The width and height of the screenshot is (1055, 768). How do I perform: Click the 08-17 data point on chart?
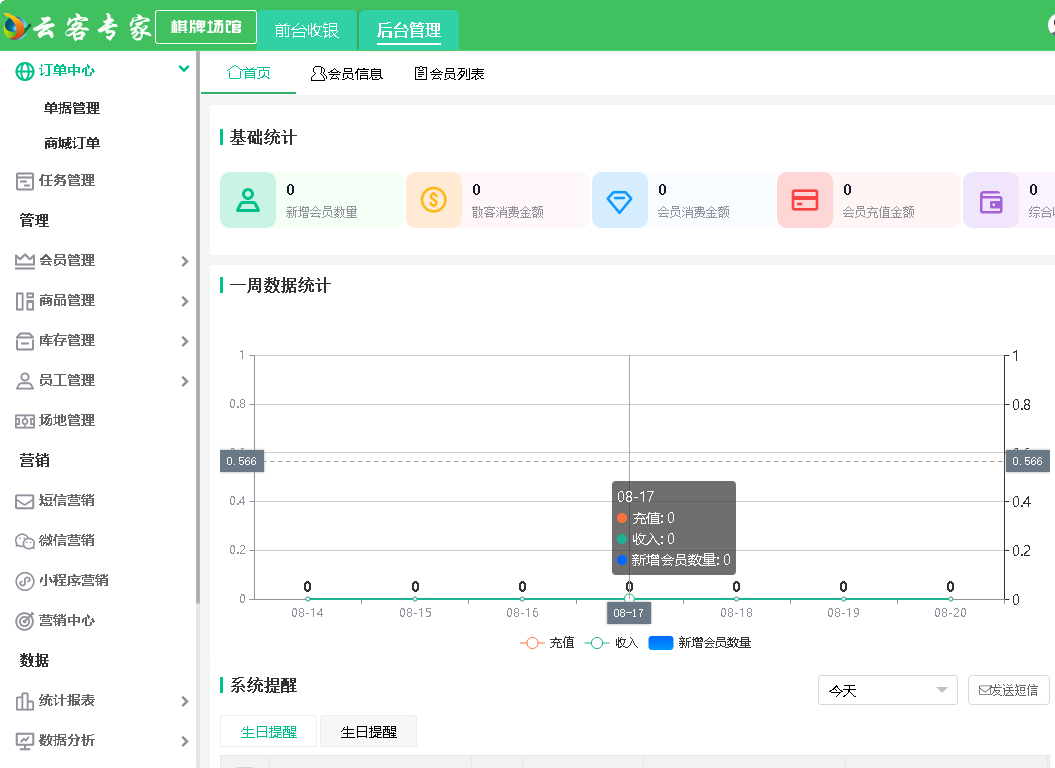pyautogui.click(x=629, y=598)
